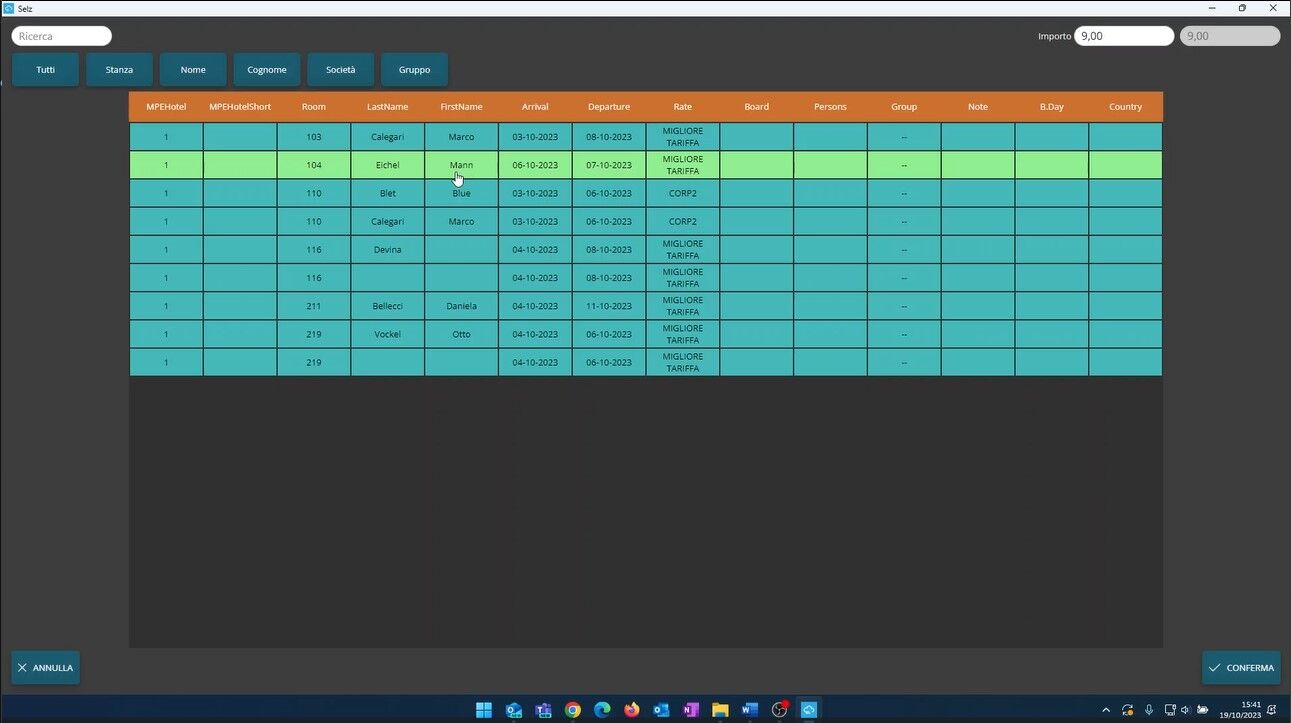Click the microphone icon in system tray
The image size is (1291, 723).
[1149, 710]
